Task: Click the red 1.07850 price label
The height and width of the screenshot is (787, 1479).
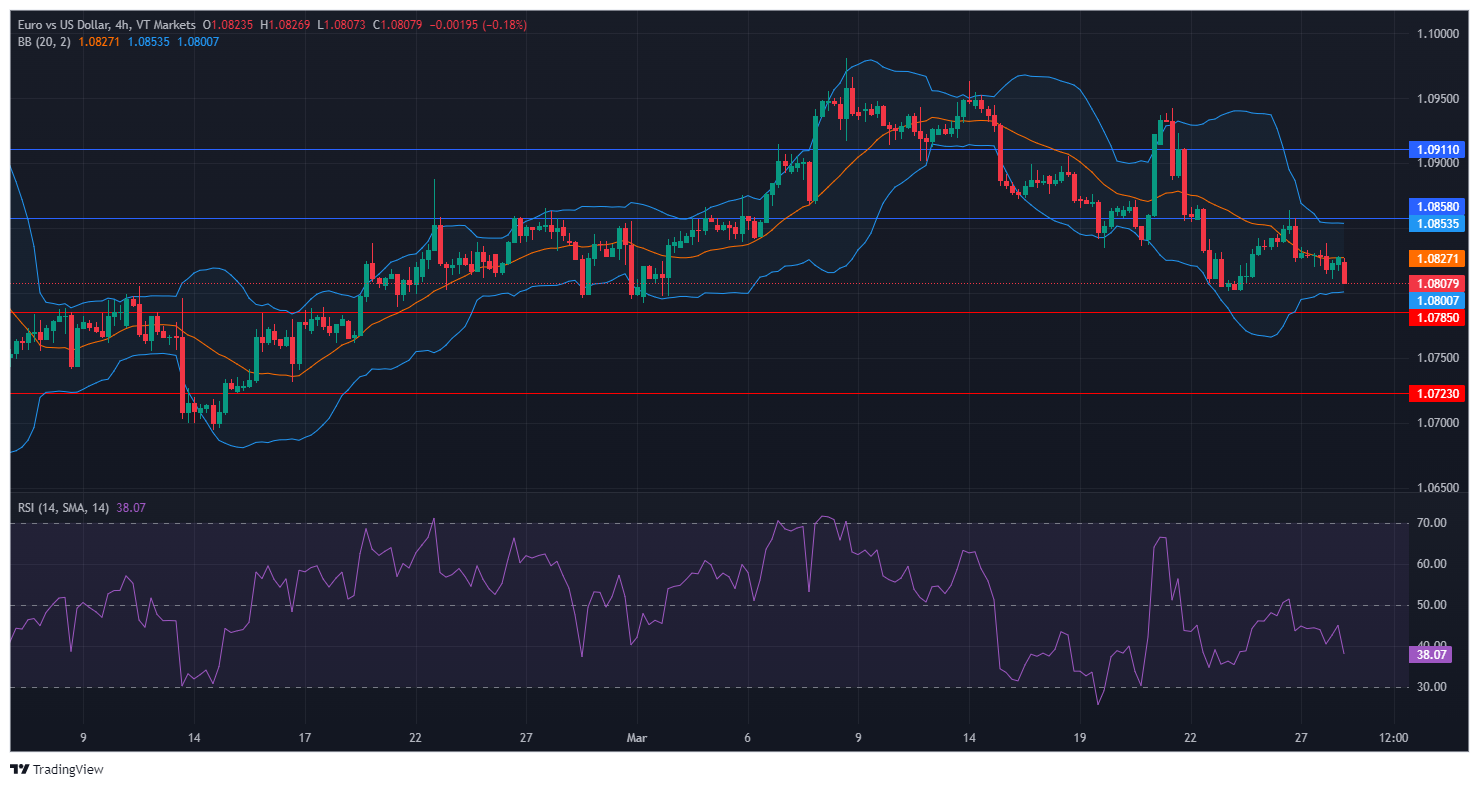Action: 1436,317
